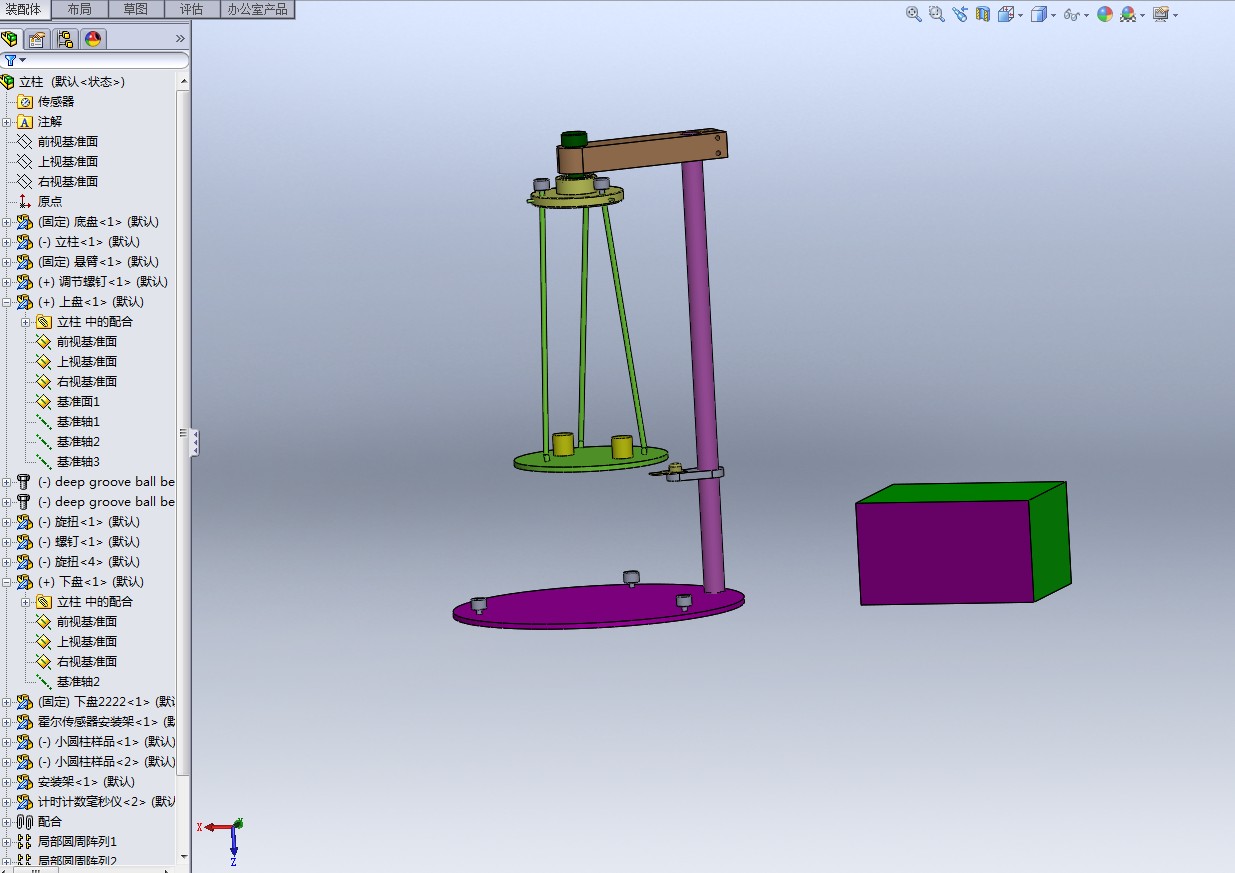Image resolution: width=1235 pixels, height=873 pixels.
Task: Click the tree scrollbar down arrow
Action: pyautogui.click(x=184, y=857)
